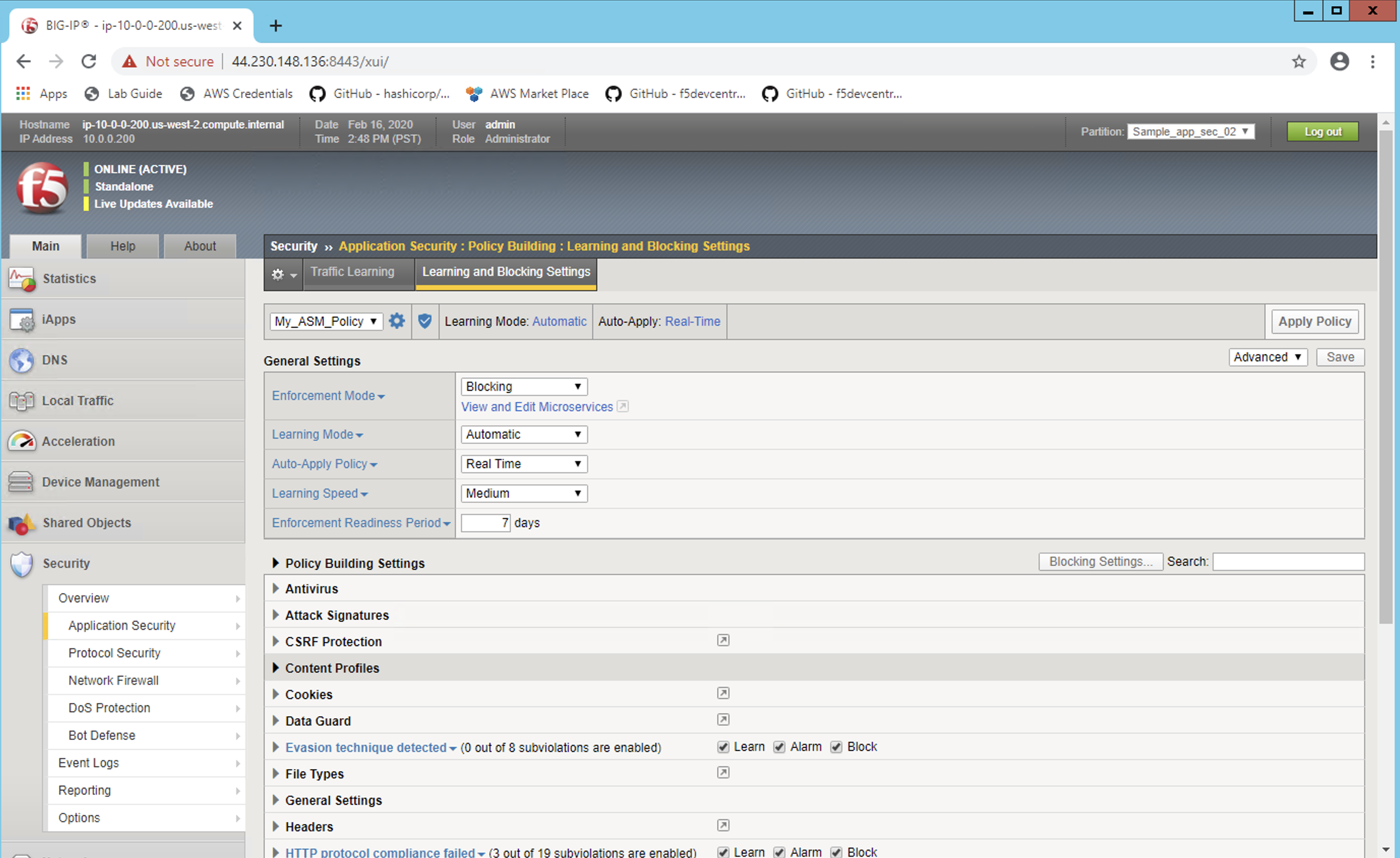Click the Device Management server icon
The width and height of the screenshot is (1400, 858).
point(21,482)
